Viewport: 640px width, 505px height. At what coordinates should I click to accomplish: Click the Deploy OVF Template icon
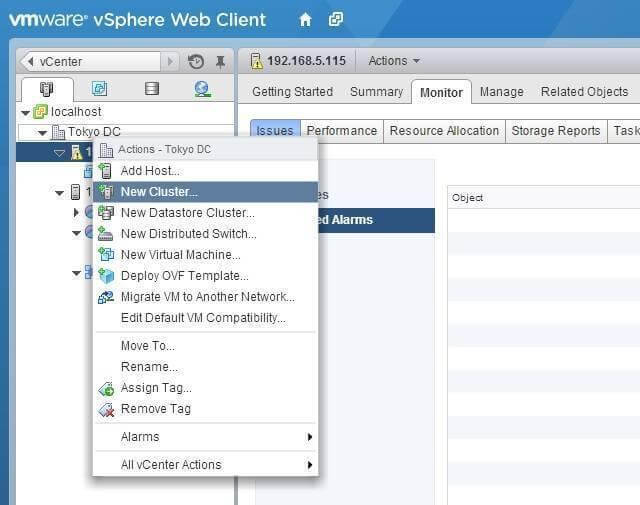[x=106, y=276]
